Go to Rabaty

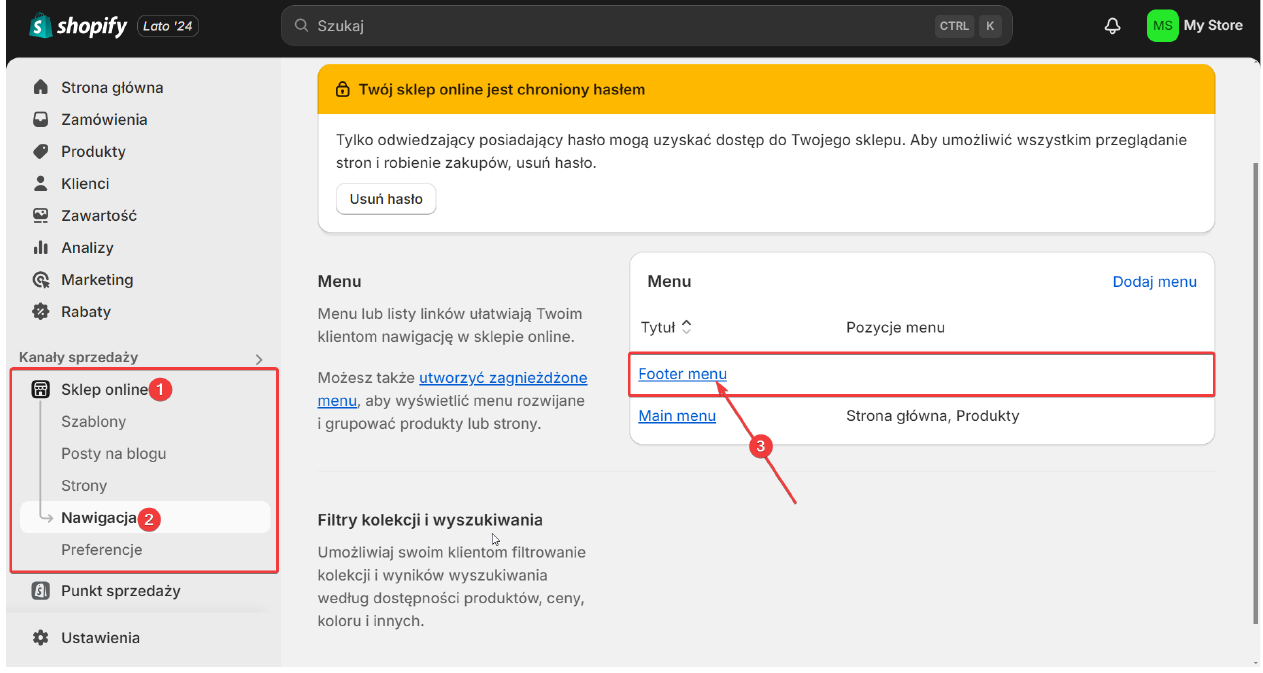(x=86, y=311)
